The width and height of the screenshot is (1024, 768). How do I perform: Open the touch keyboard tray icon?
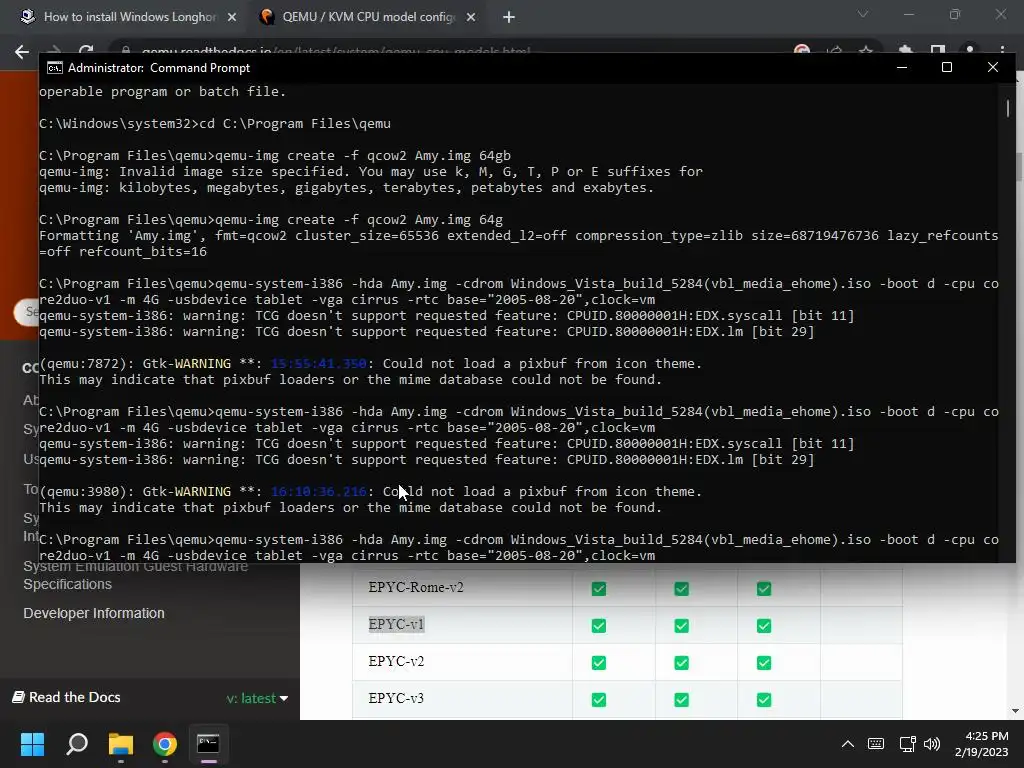876,744
